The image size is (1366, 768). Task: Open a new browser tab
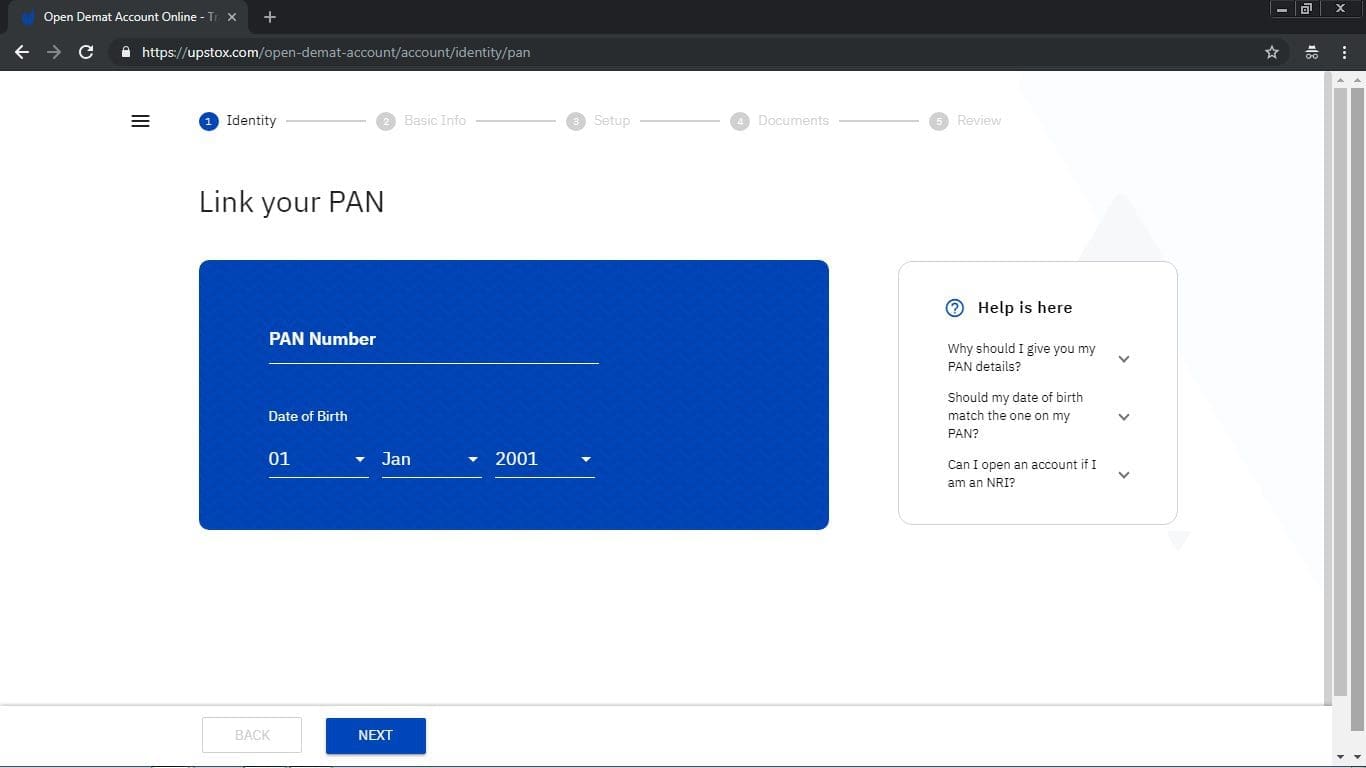coord(270,17)
